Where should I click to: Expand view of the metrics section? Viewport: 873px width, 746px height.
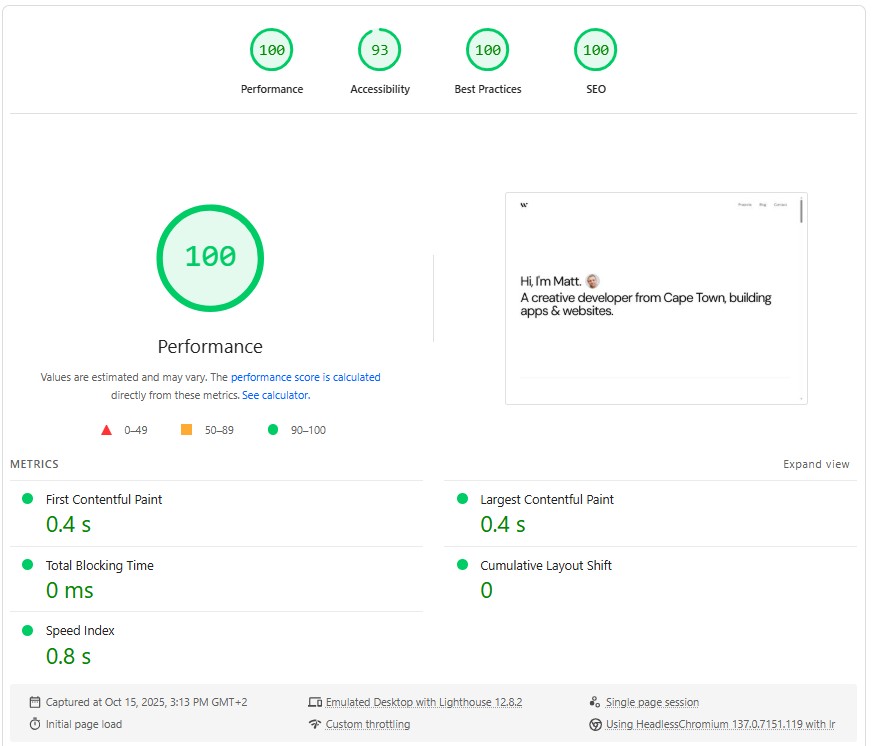tap(816, 464)
